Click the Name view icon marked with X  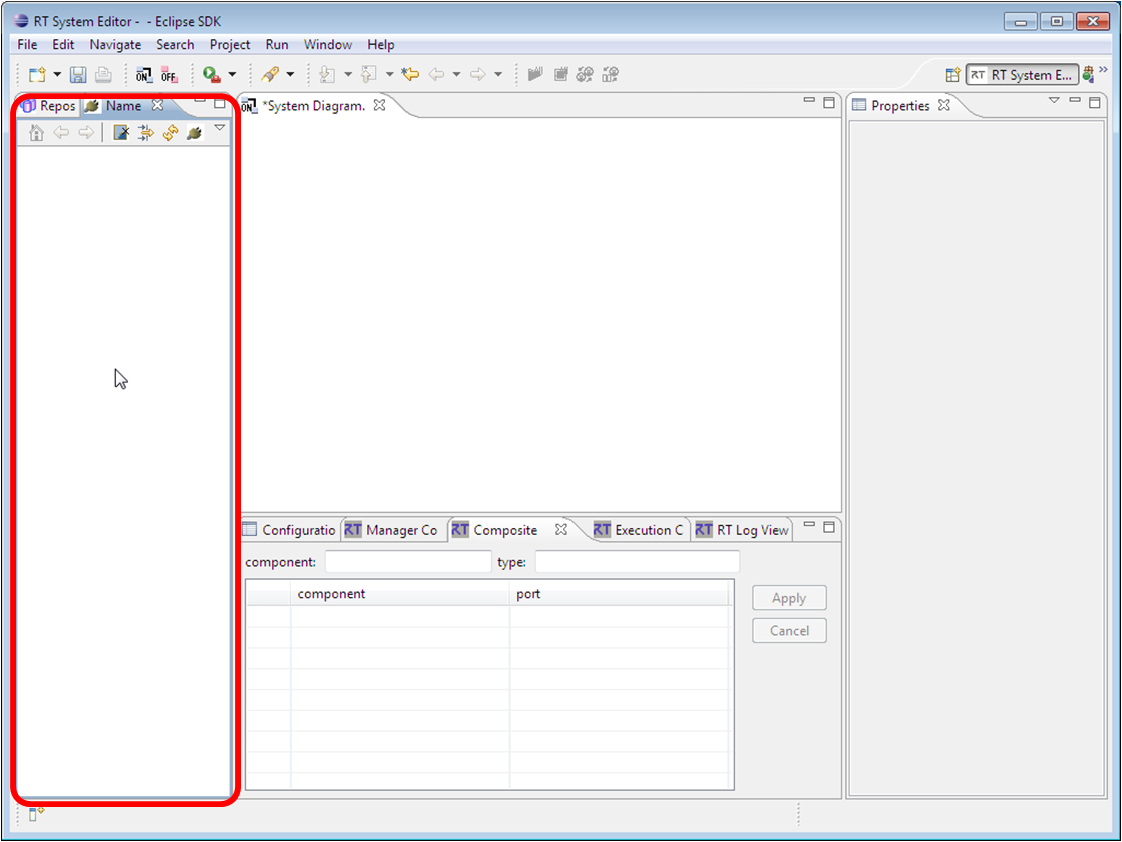click(121, 132)
